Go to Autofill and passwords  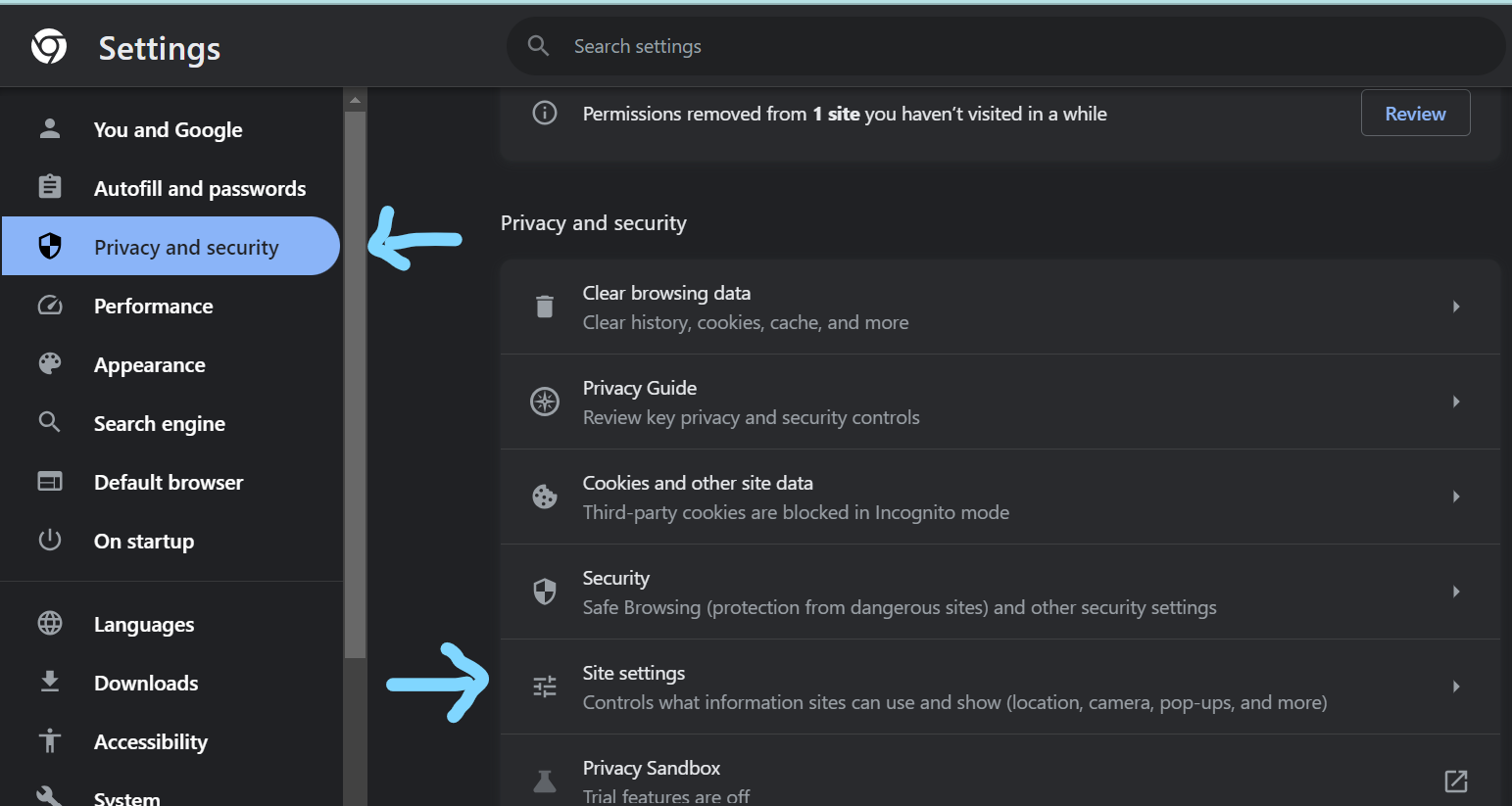pyautogui.click(x=171, y=187)
